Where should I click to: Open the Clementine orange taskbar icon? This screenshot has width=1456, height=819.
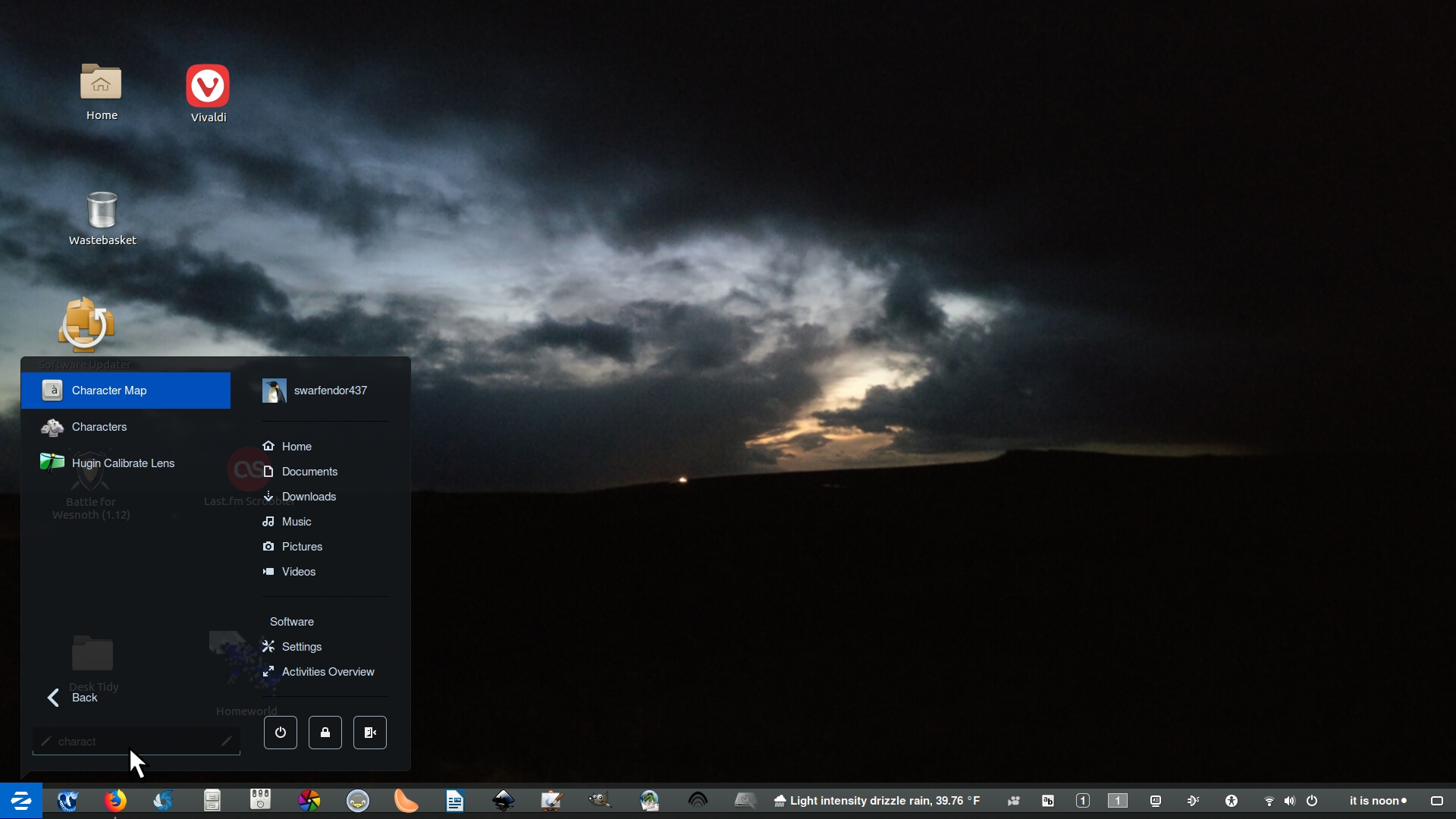pyautogui.click(x=406, y=801)
